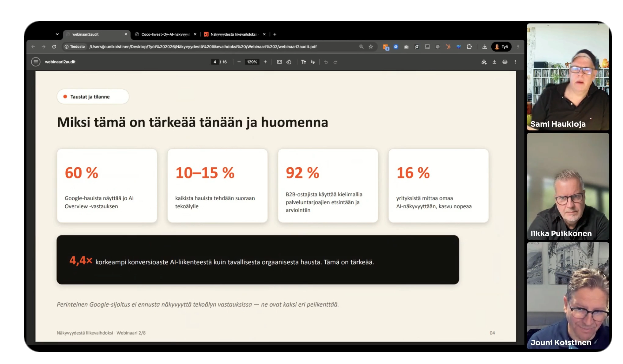Focus the address bar URL
Image resolution: width=623 pixels, height=364 pixels.
click(203, 47)
